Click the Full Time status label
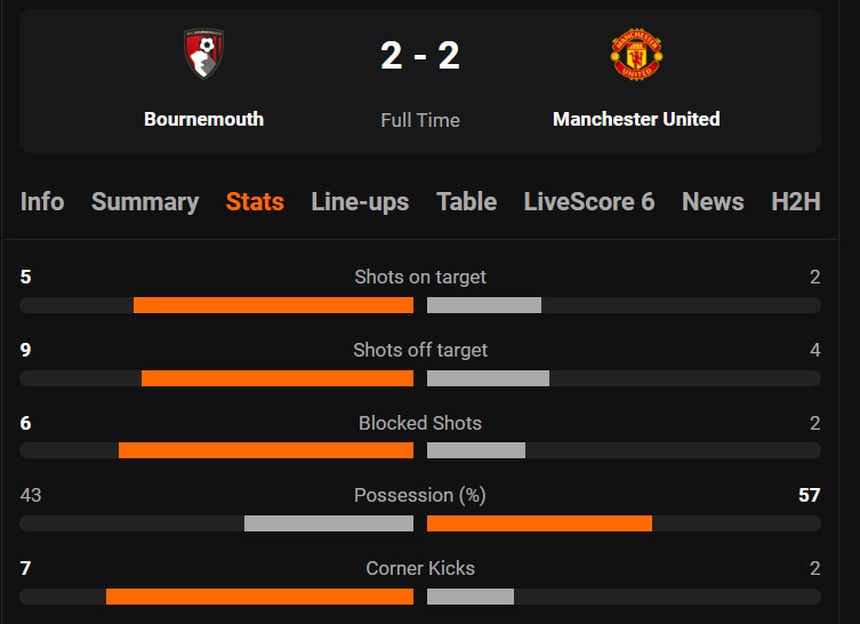Image resolution: width=860 pixels, height=624 pixels. pos(420,120)
